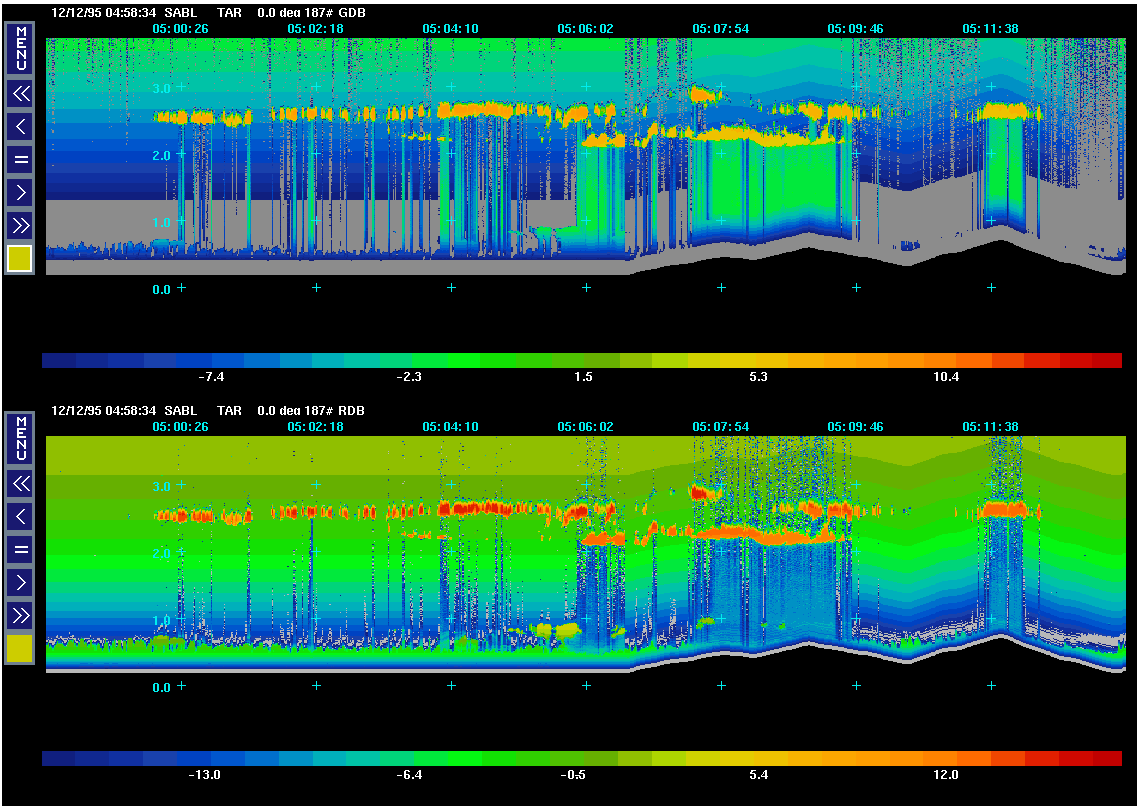The height and width of the screenshot is (810, 1141).
Task: Select the 05:09:46 time marker in the bottom plot
Action: tap(855, 427)
